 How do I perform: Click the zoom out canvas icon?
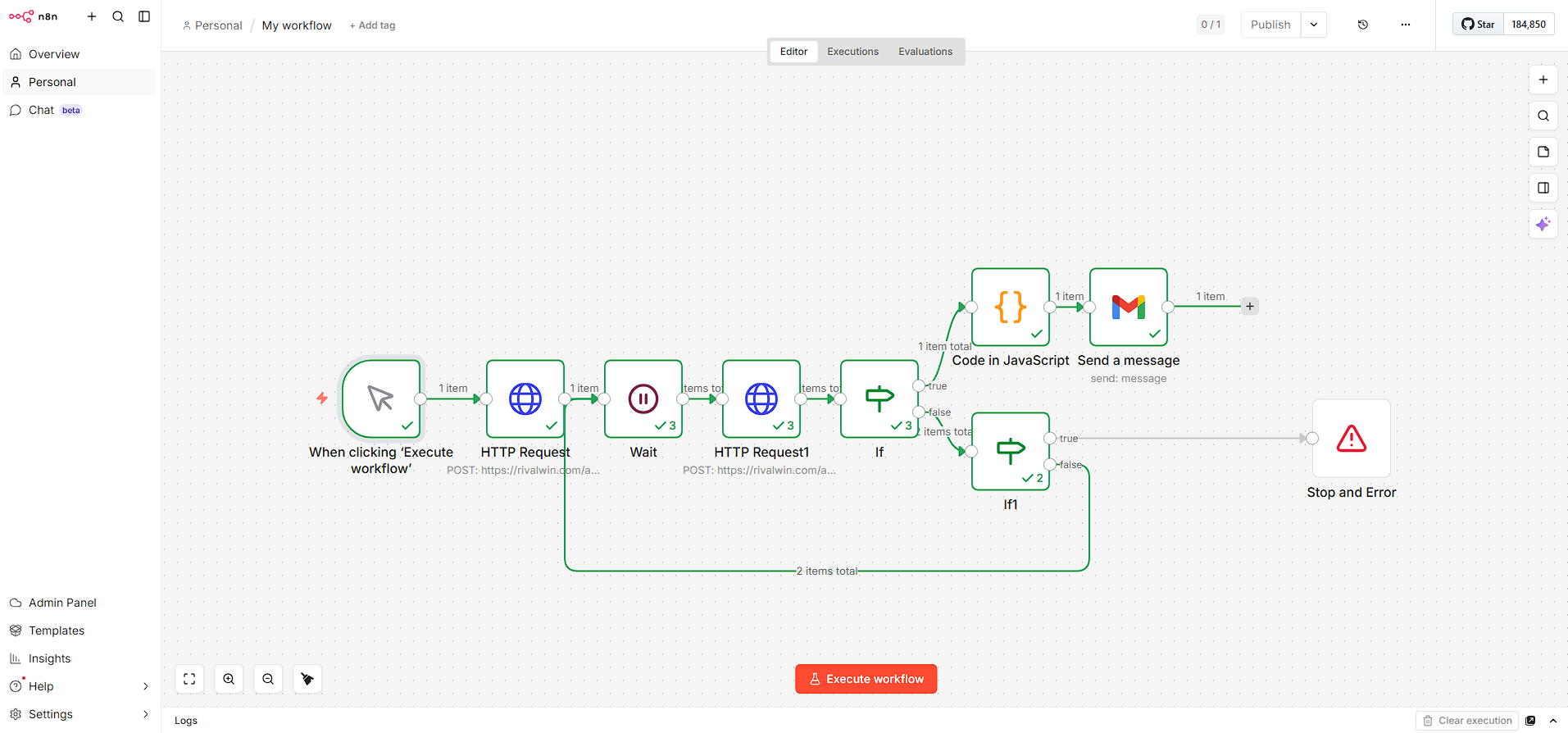268,679
